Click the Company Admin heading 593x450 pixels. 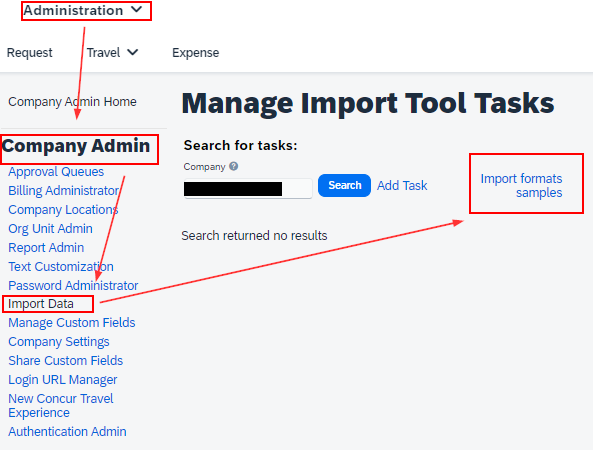tap(76, 146)
